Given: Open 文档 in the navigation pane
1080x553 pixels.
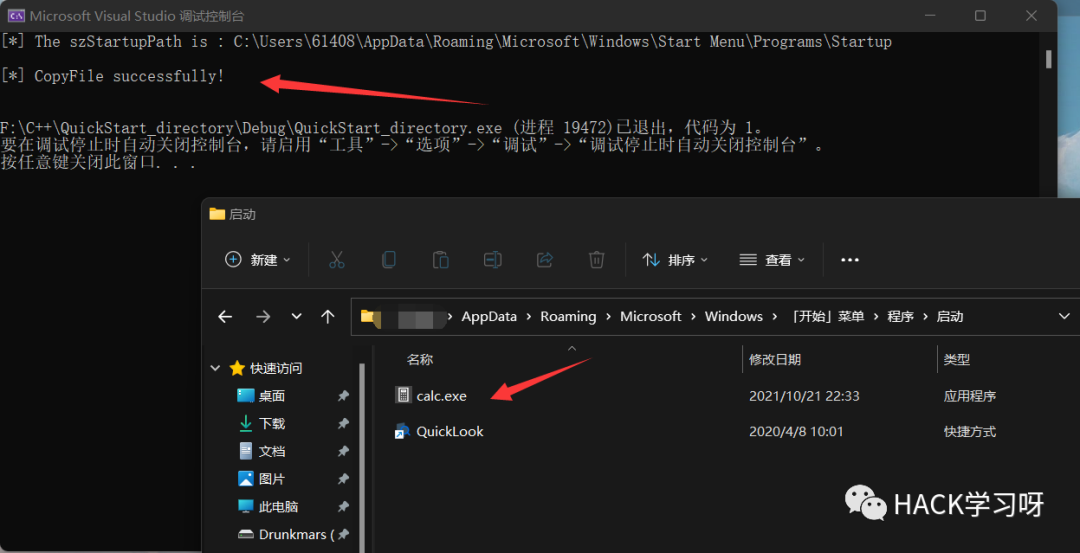Looking at the screenshot, I should (271, 451).
